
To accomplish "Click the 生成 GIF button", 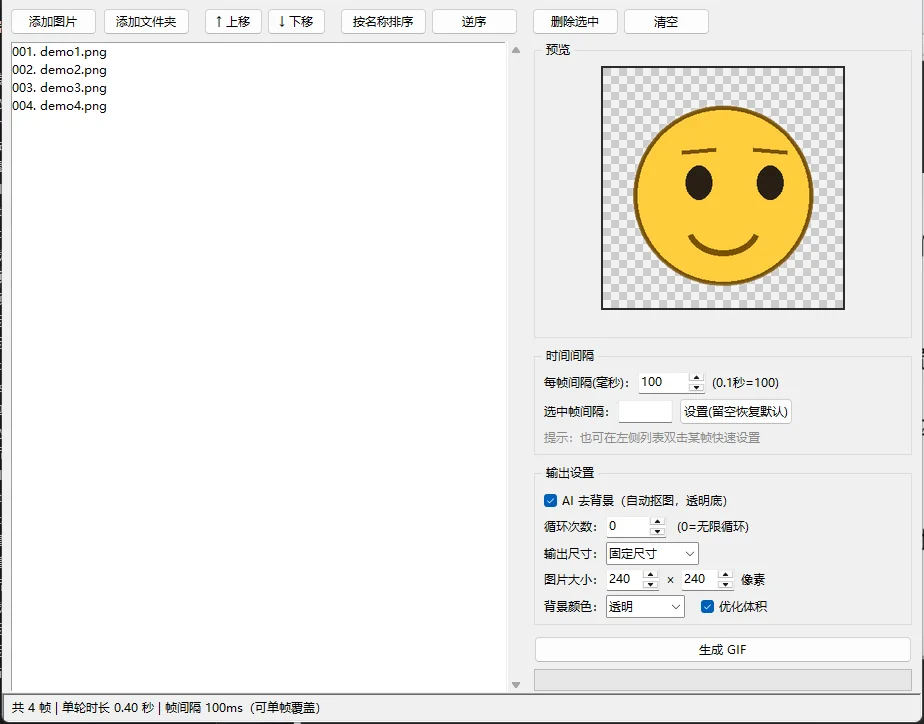I will pyautogui.click(x=723, y=650).
